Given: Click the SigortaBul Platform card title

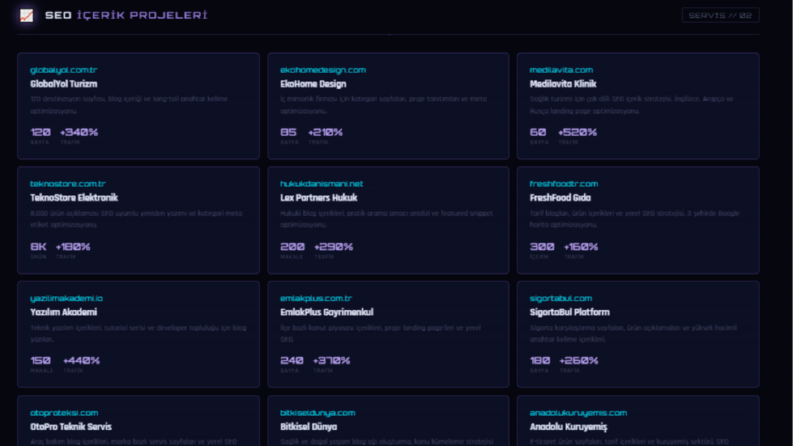Looking at the screenshot, I should point(569,313).
